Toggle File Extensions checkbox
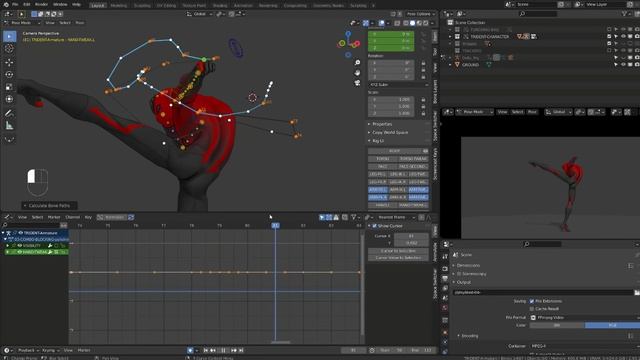 click(532, 301)
